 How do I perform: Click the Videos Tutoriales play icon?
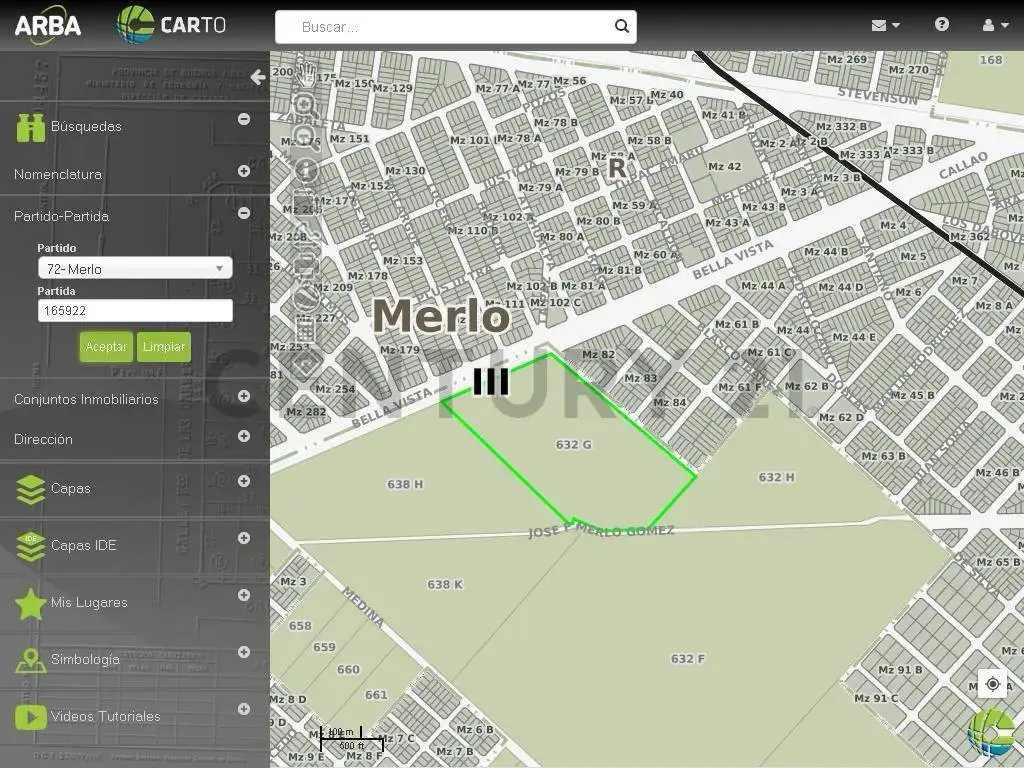click(31, 717)
